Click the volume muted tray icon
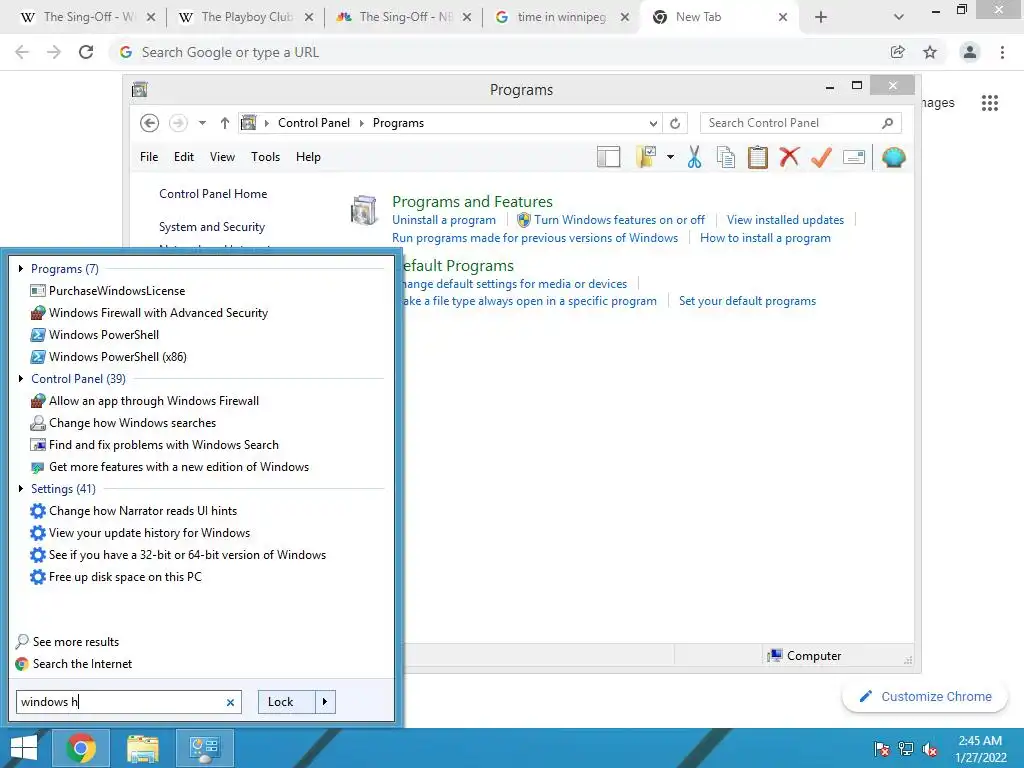 pyautogui.click(x=930, y=749)
